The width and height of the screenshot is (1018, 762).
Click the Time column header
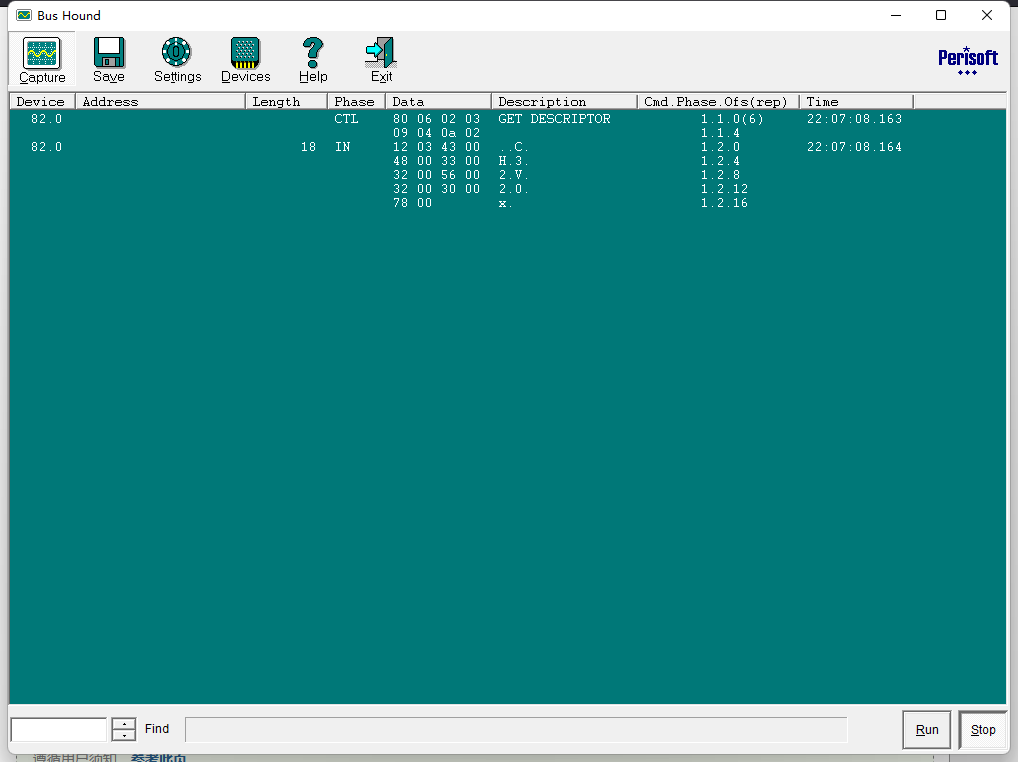(855, 101)
